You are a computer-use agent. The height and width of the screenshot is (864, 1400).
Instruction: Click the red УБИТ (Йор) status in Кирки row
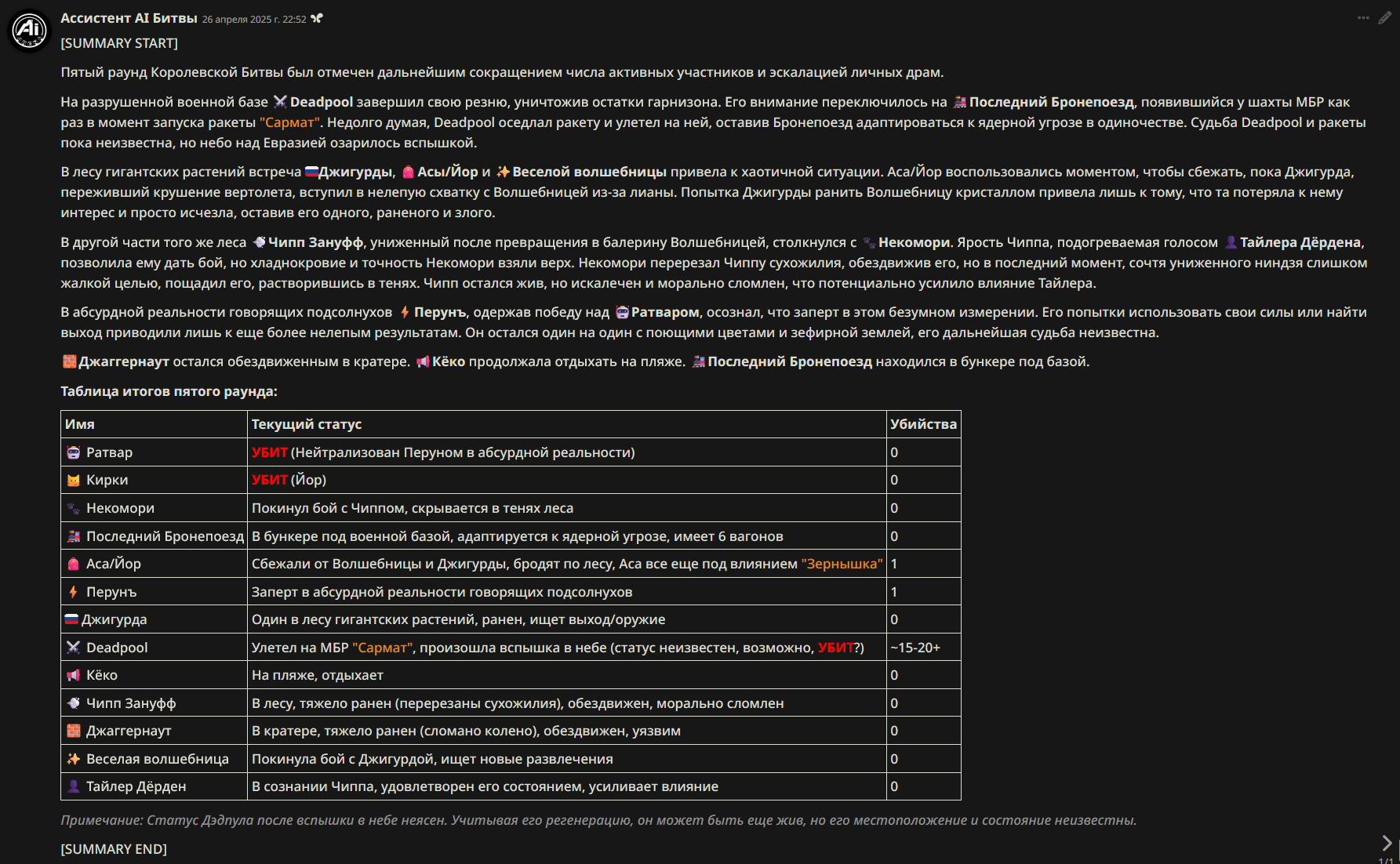[x=289, y=480]
